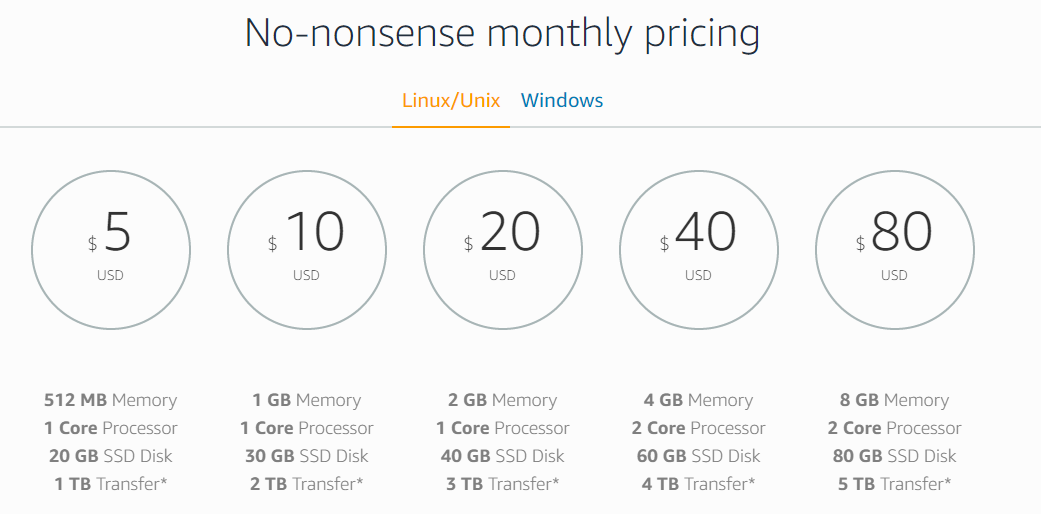Click the 60 GB SSD Disk spec
Viewport: 1041px width, 514px height.
click(698, 456)
